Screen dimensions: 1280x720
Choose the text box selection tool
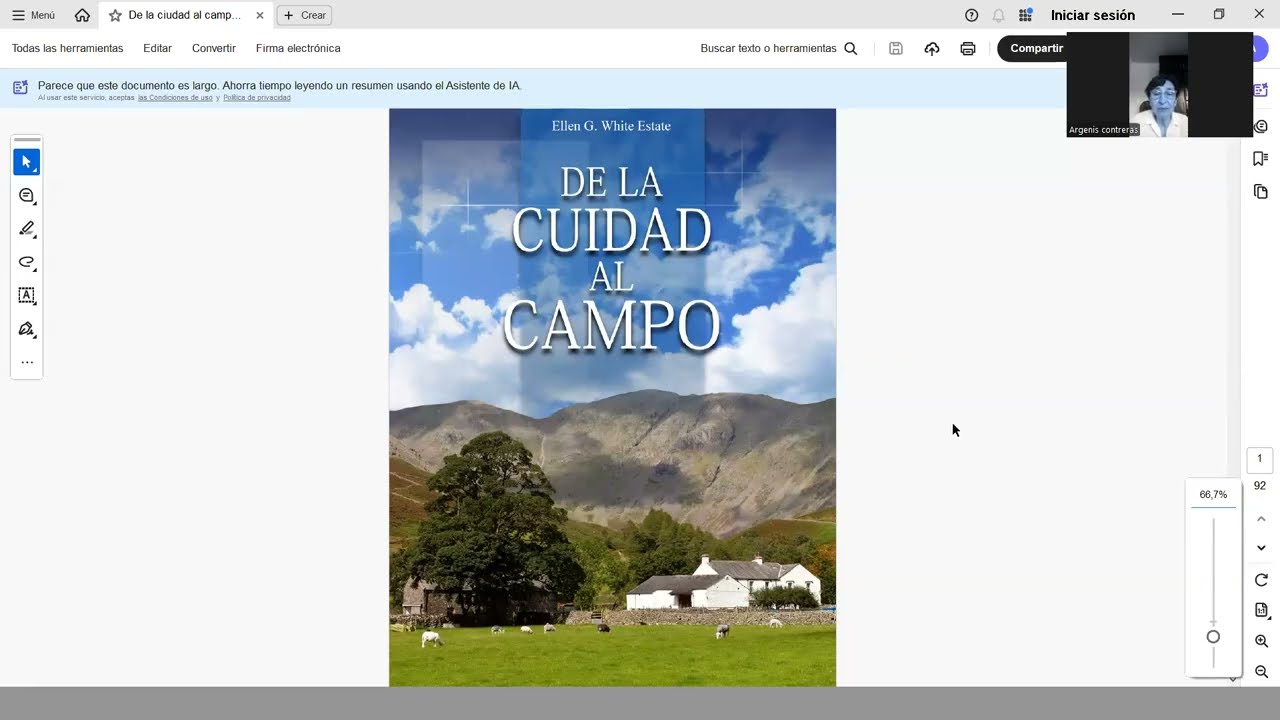27,296
